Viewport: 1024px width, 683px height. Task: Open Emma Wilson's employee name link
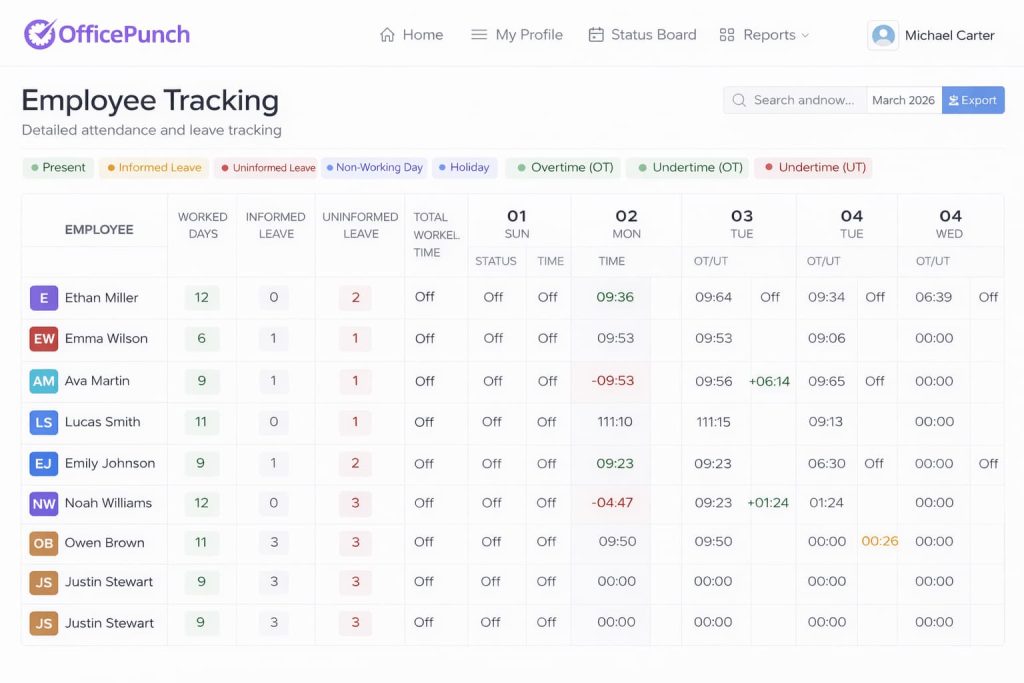pos(106,339)
